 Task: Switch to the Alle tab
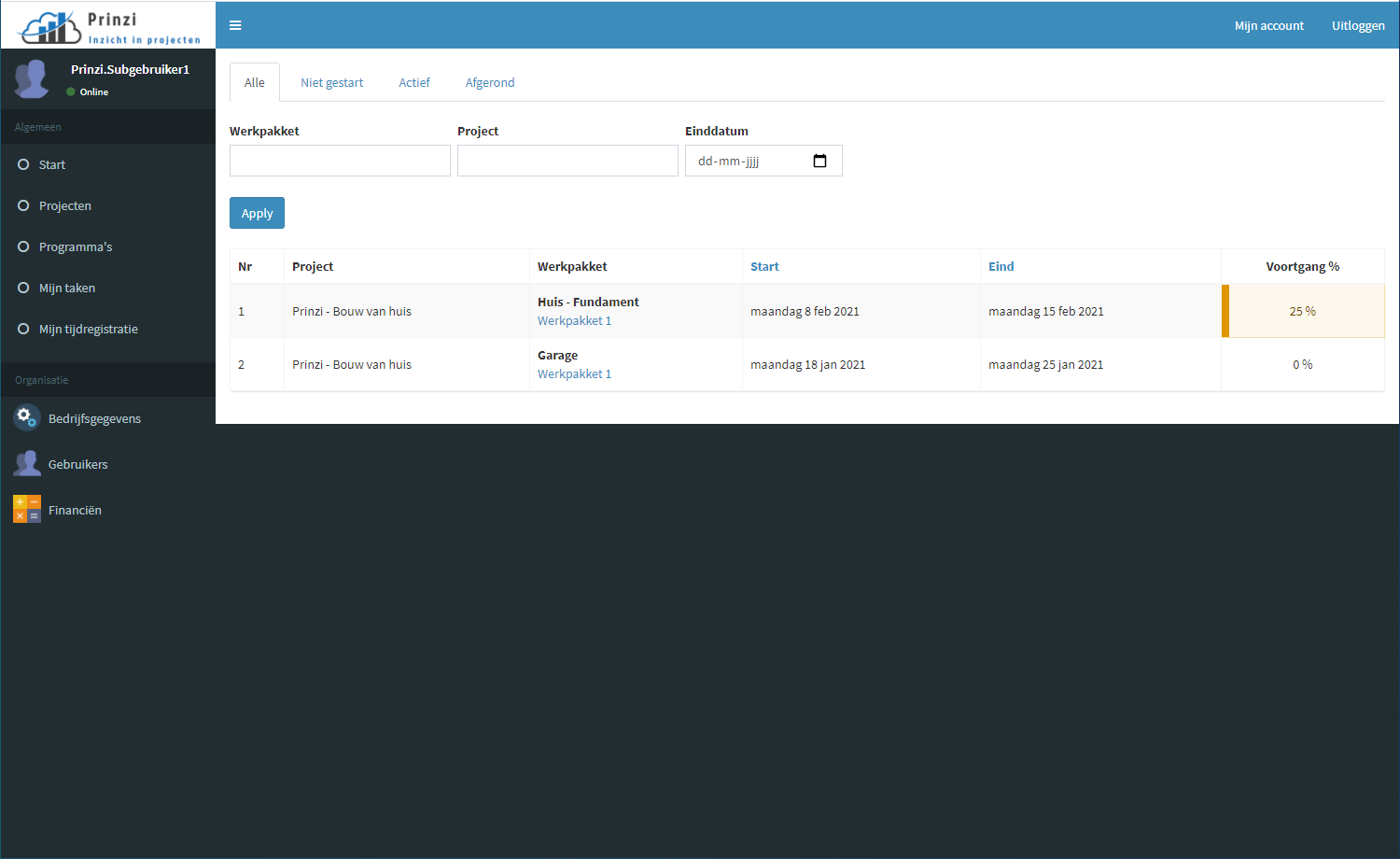(255, 82)
